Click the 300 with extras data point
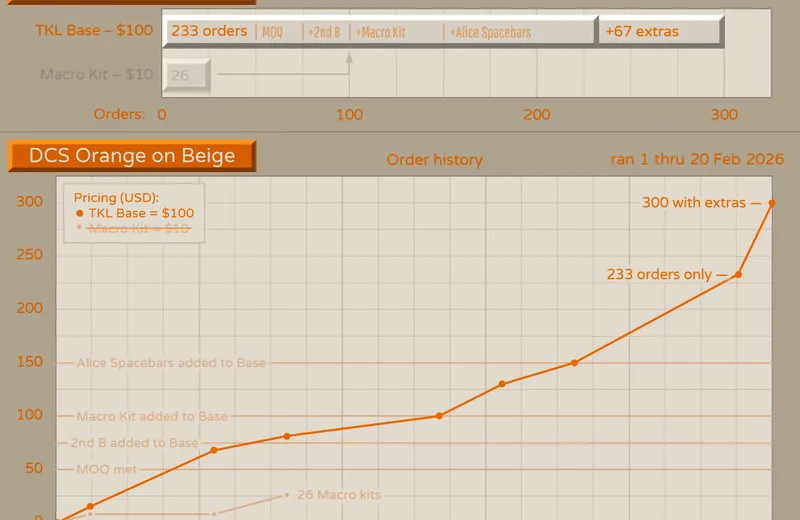 [x=772, y=203]
